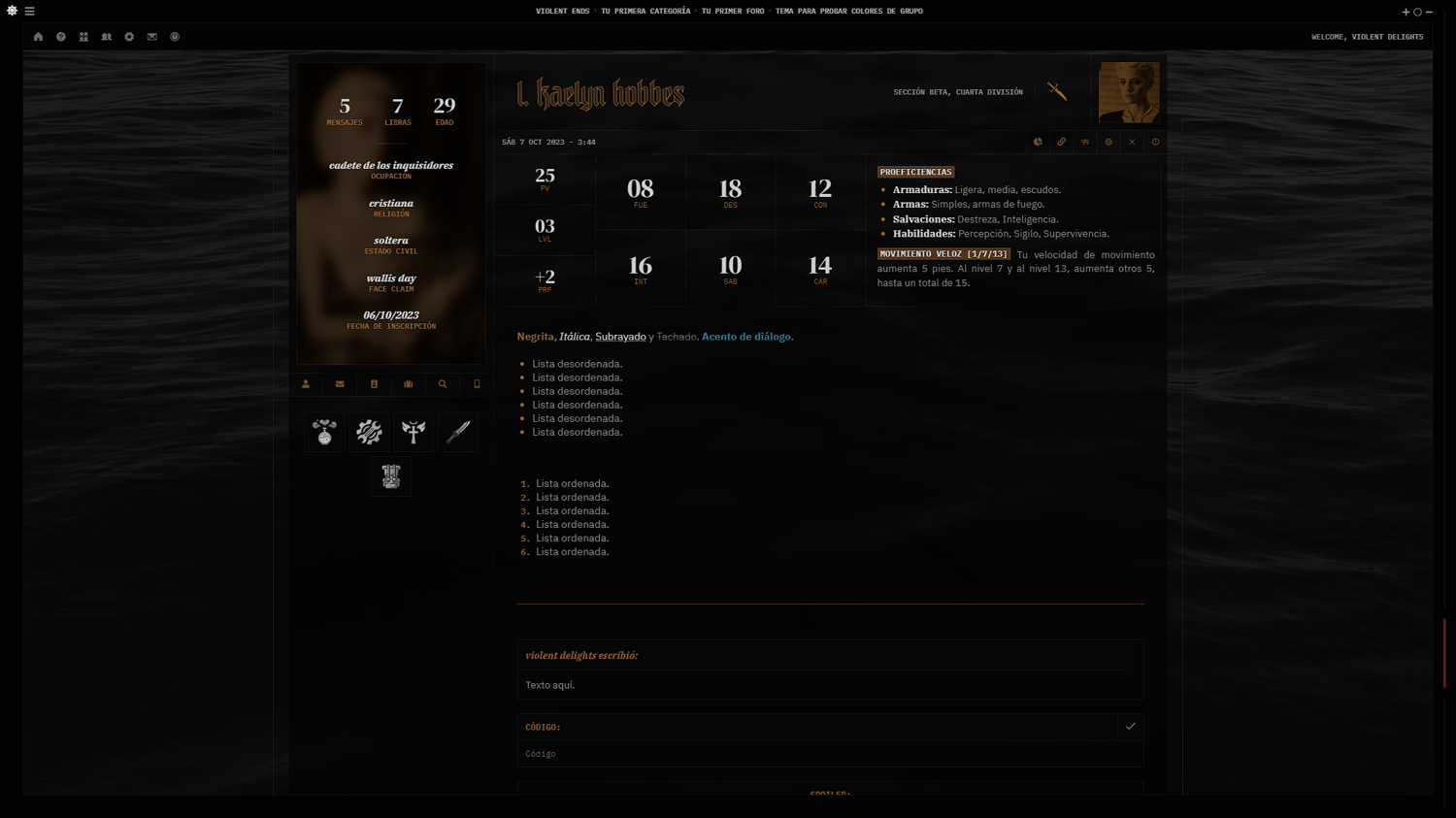The height and width of the screenshot is (818, 1456).
Task: Report the post with the exclamation icon
Action: coord(1155,142)
